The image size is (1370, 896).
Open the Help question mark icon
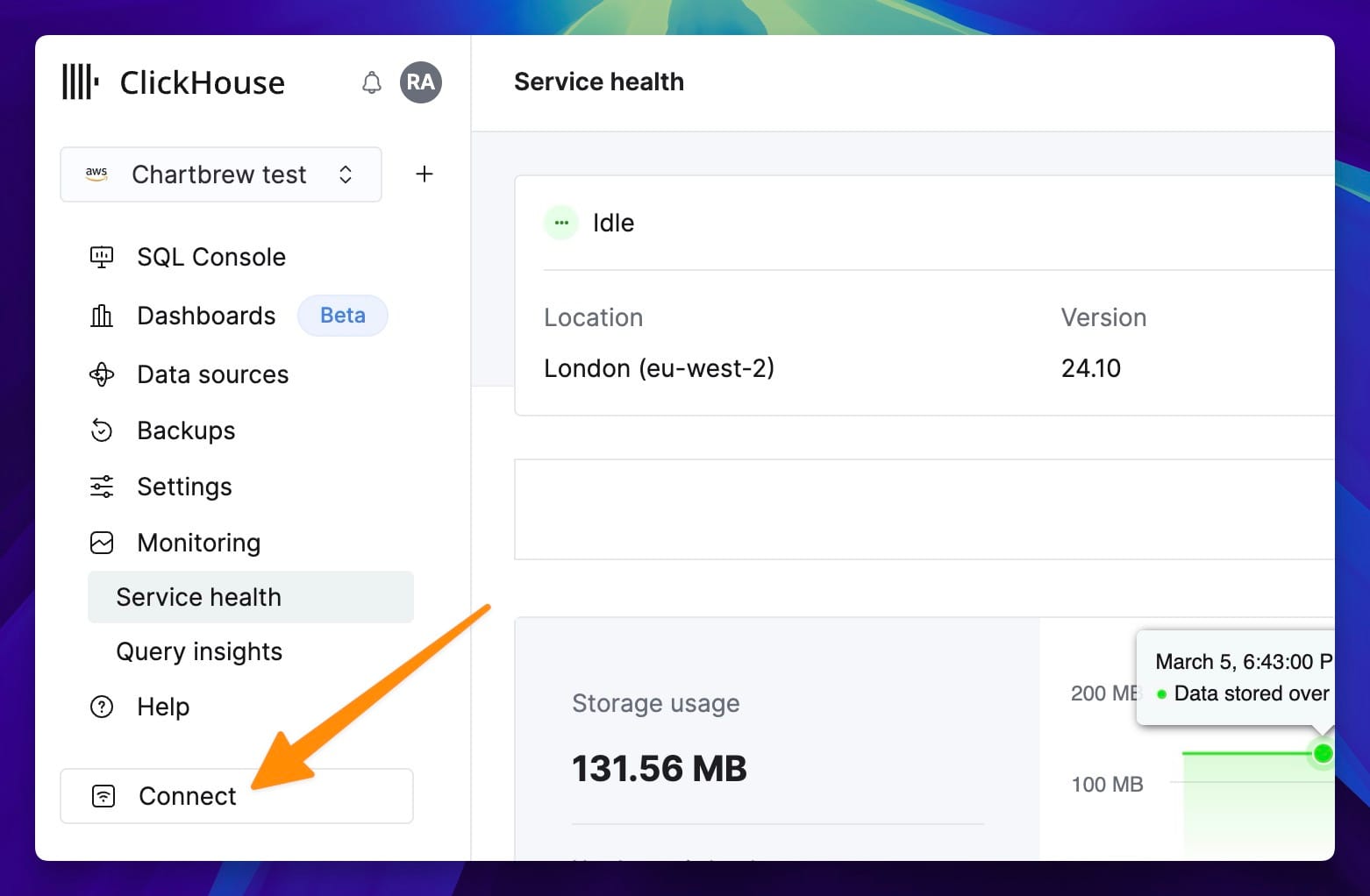coord(102,707)
